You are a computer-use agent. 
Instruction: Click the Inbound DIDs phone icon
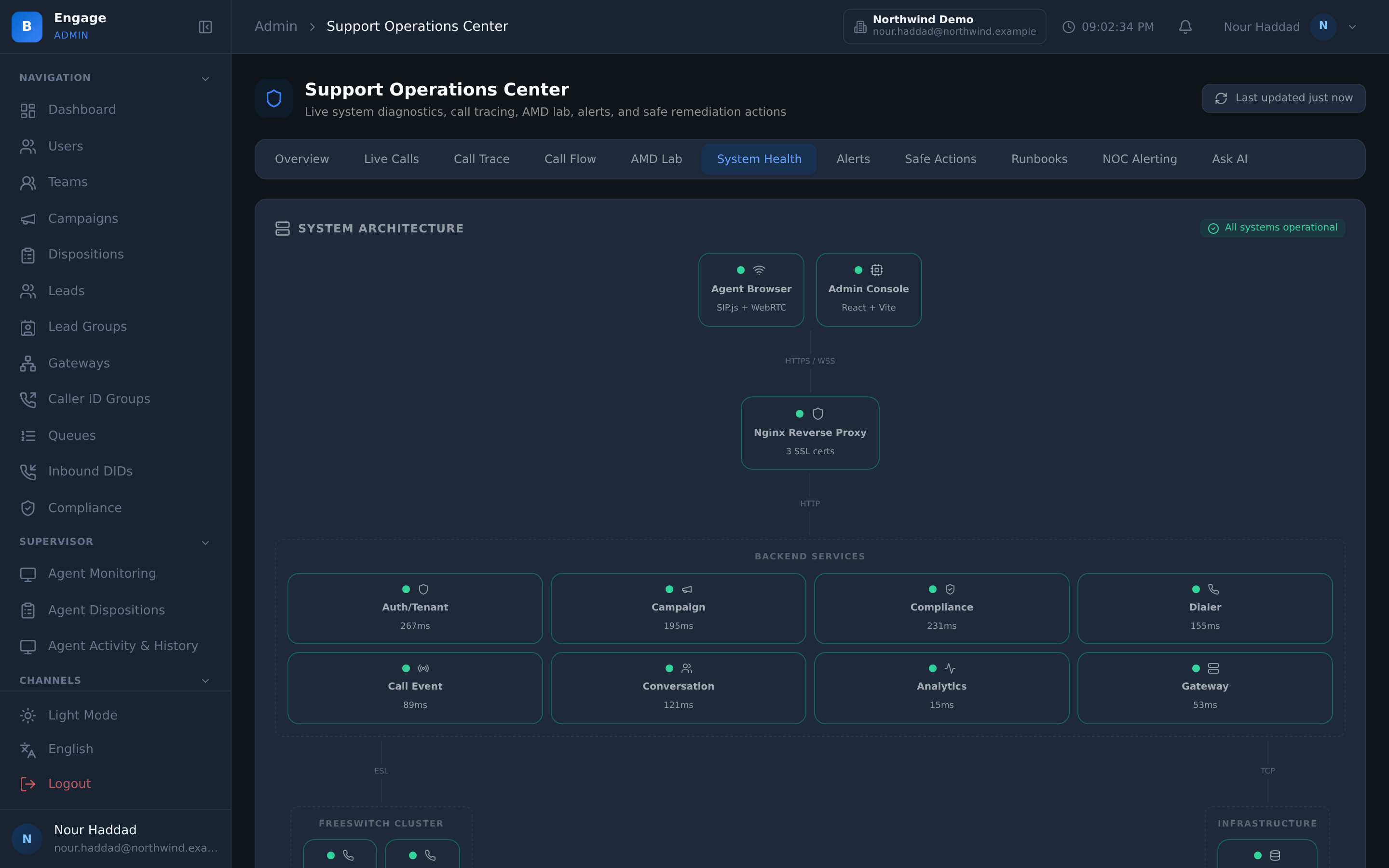tap(27, 472)
